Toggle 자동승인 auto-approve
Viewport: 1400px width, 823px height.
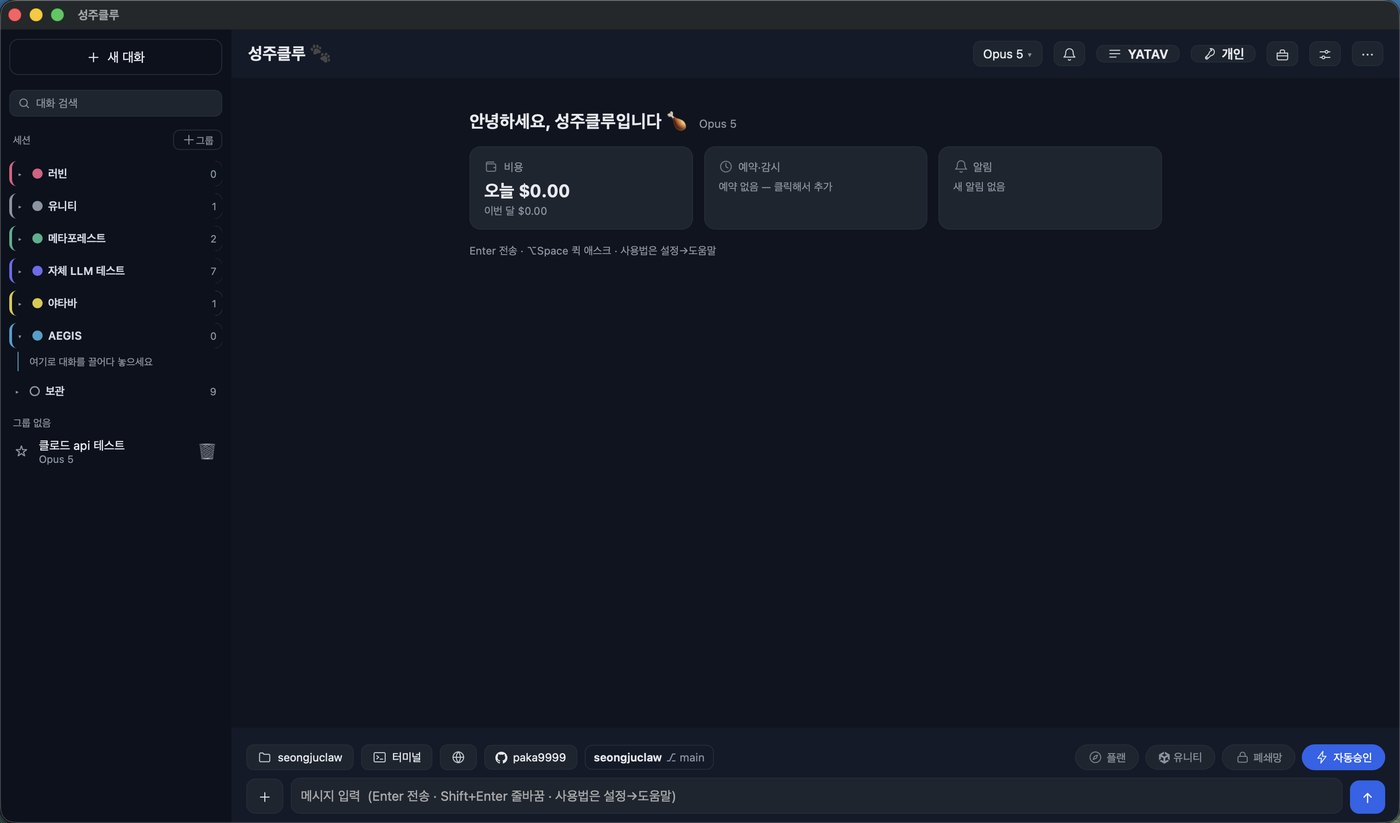1343,757
